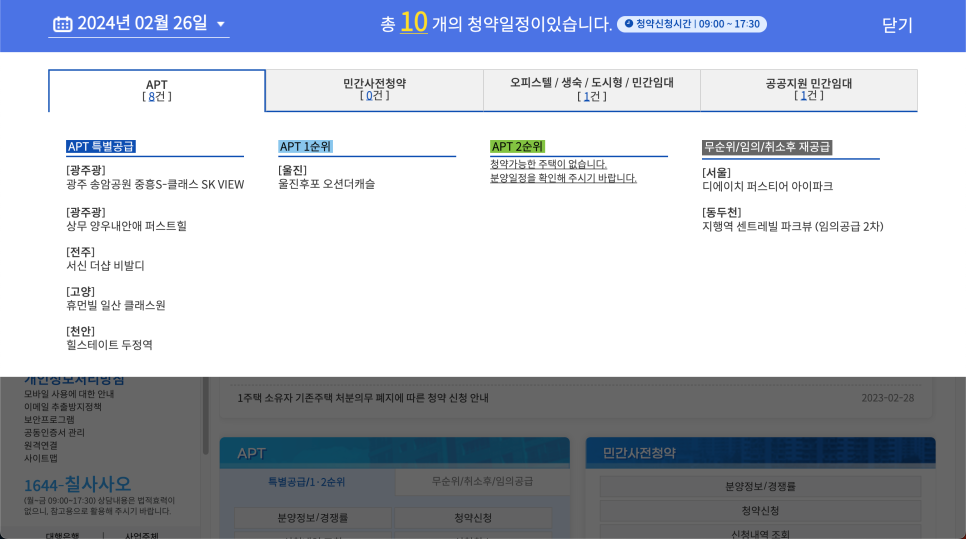The height and width of the screenshot is (539, 966).
Task: Open 사이트맵 link
Action: pos(41,458)
